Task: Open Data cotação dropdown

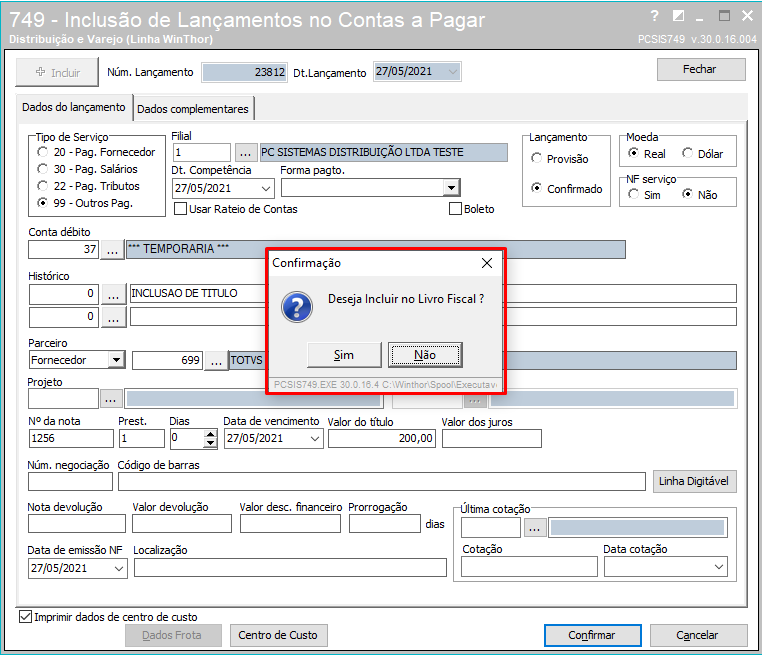Action: point(719,567)
